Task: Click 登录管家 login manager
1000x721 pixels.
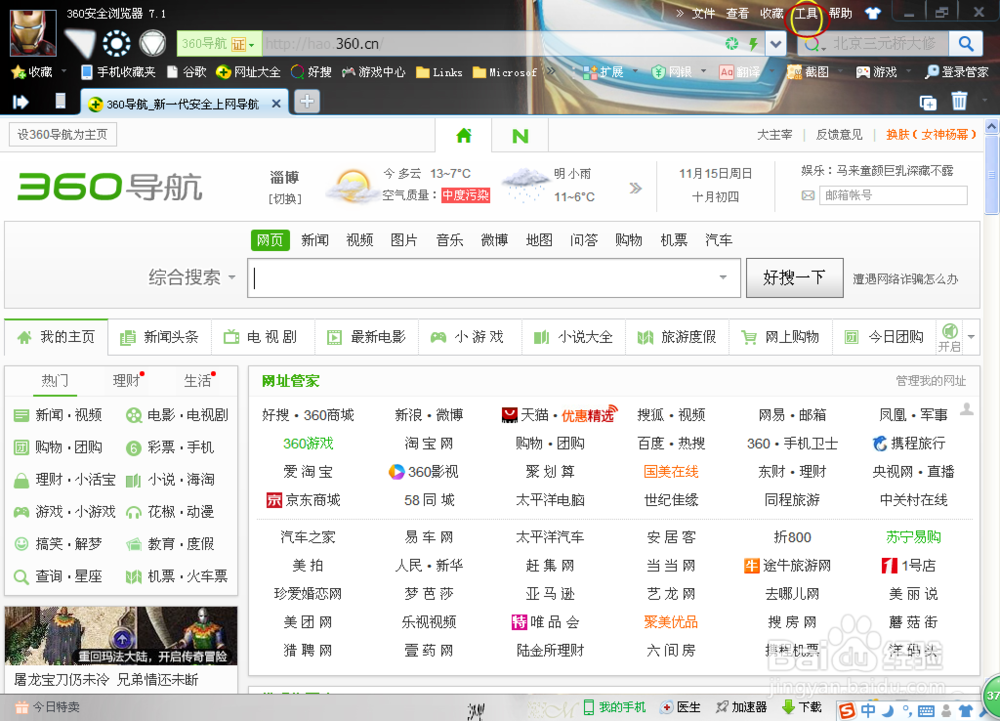Action: pyautogui.click(x=957, y=72)
